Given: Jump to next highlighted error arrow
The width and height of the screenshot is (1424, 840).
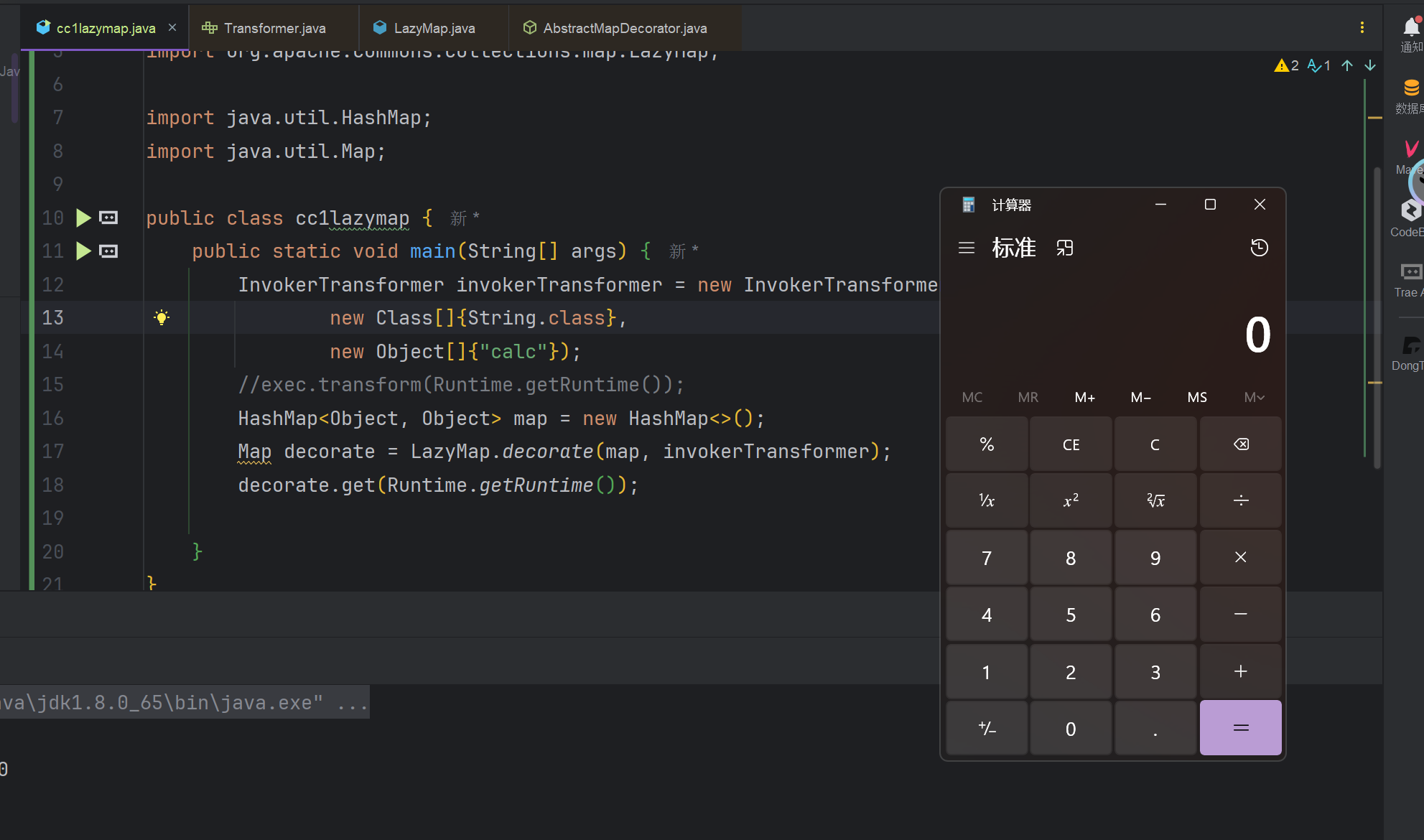Looking at the screenshot, I should 1370,65.
